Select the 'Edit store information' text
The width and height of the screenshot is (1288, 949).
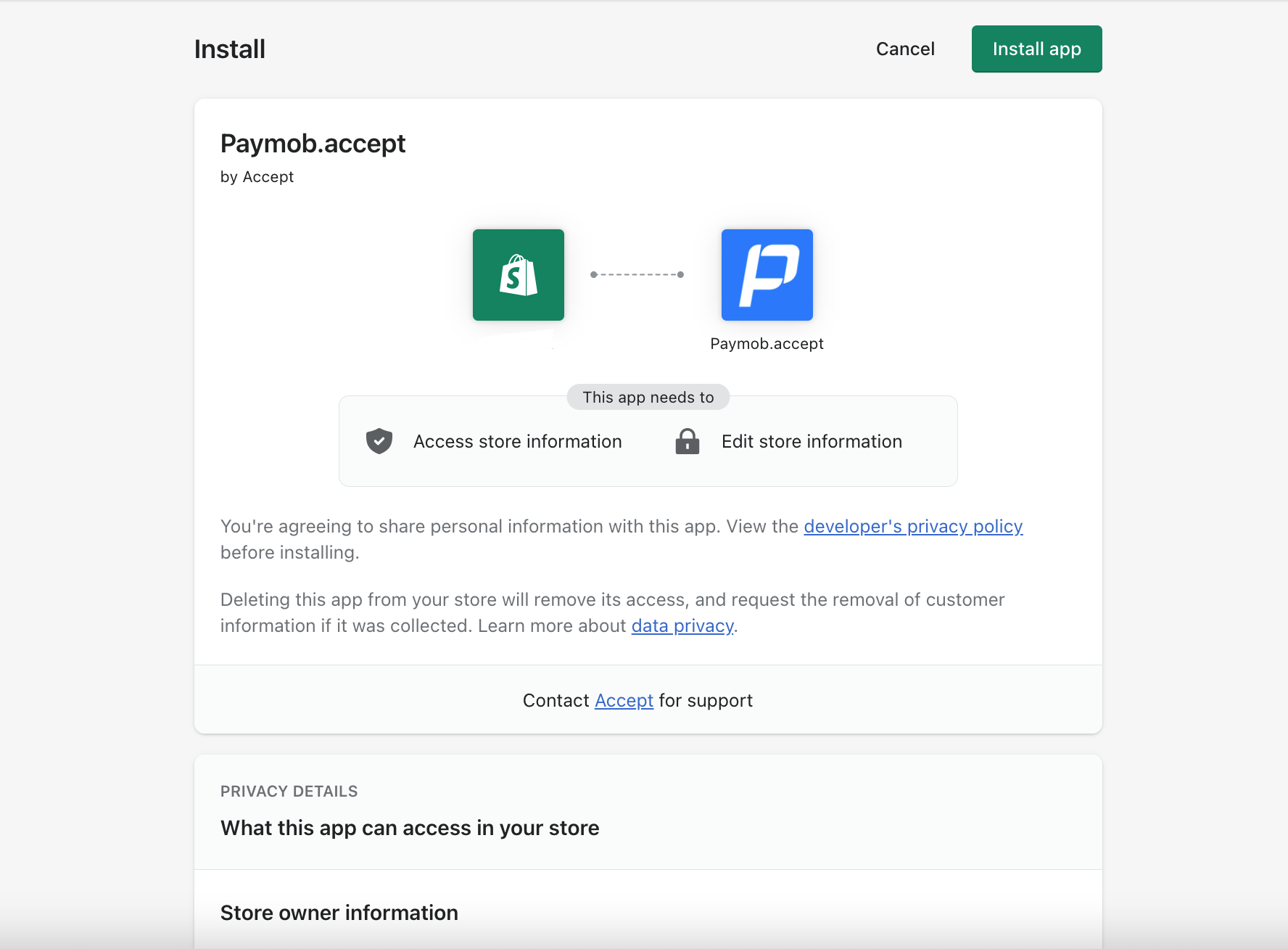[x=812, y=441]
